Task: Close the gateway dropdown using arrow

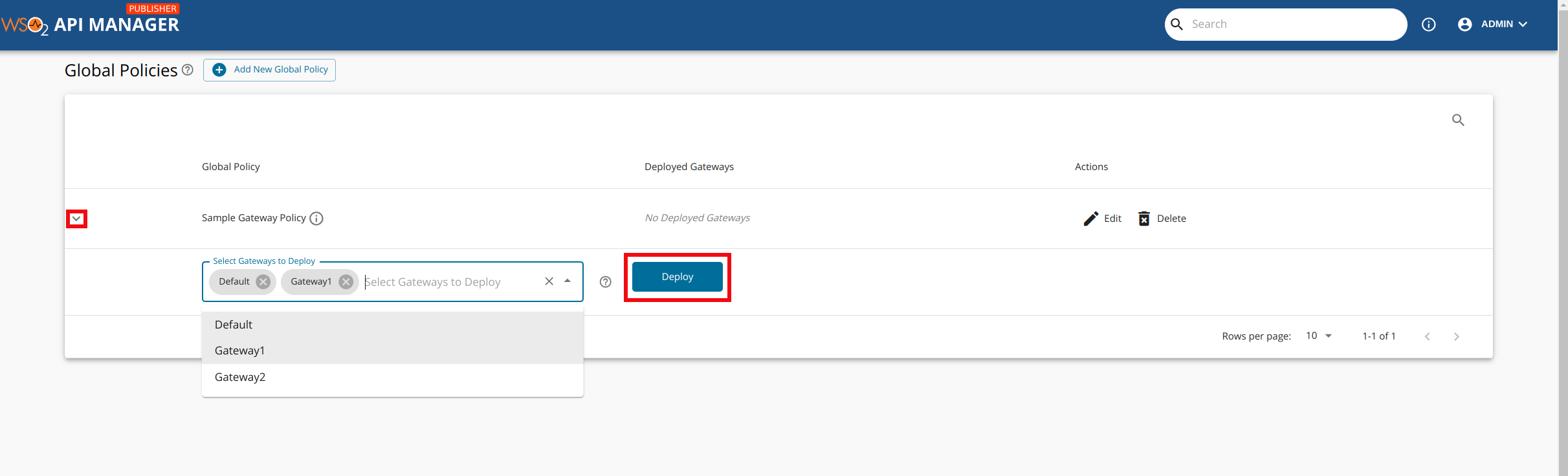Action: click(x=568, y=281)
